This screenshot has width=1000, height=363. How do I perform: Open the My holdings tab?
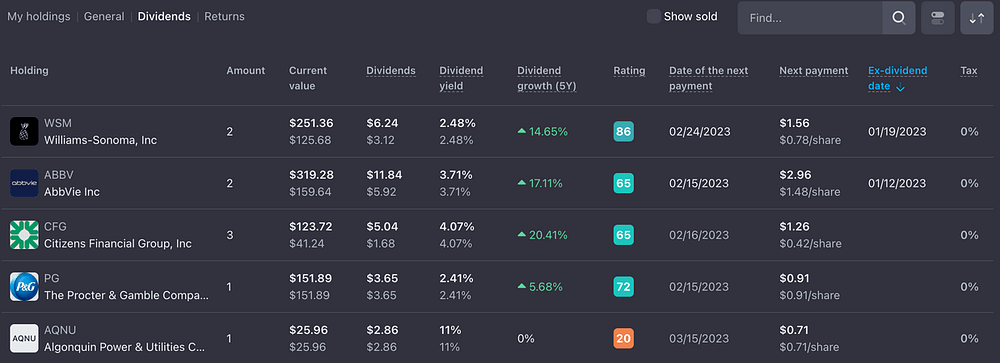point(38,17)
